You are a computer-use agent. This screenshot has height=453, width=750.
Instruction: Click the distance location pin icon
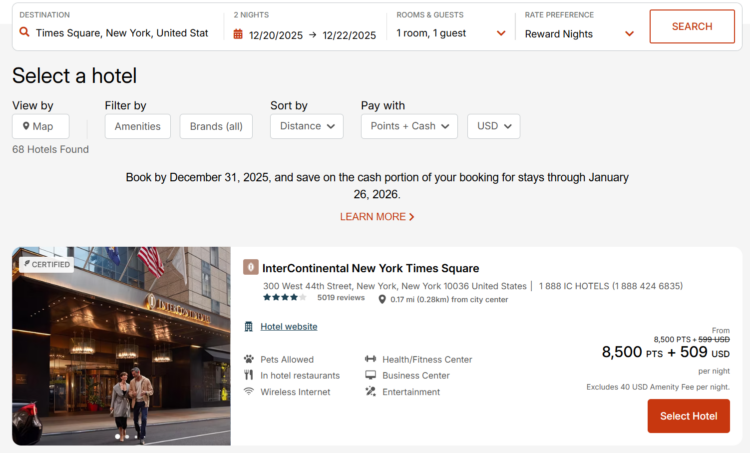382,299
